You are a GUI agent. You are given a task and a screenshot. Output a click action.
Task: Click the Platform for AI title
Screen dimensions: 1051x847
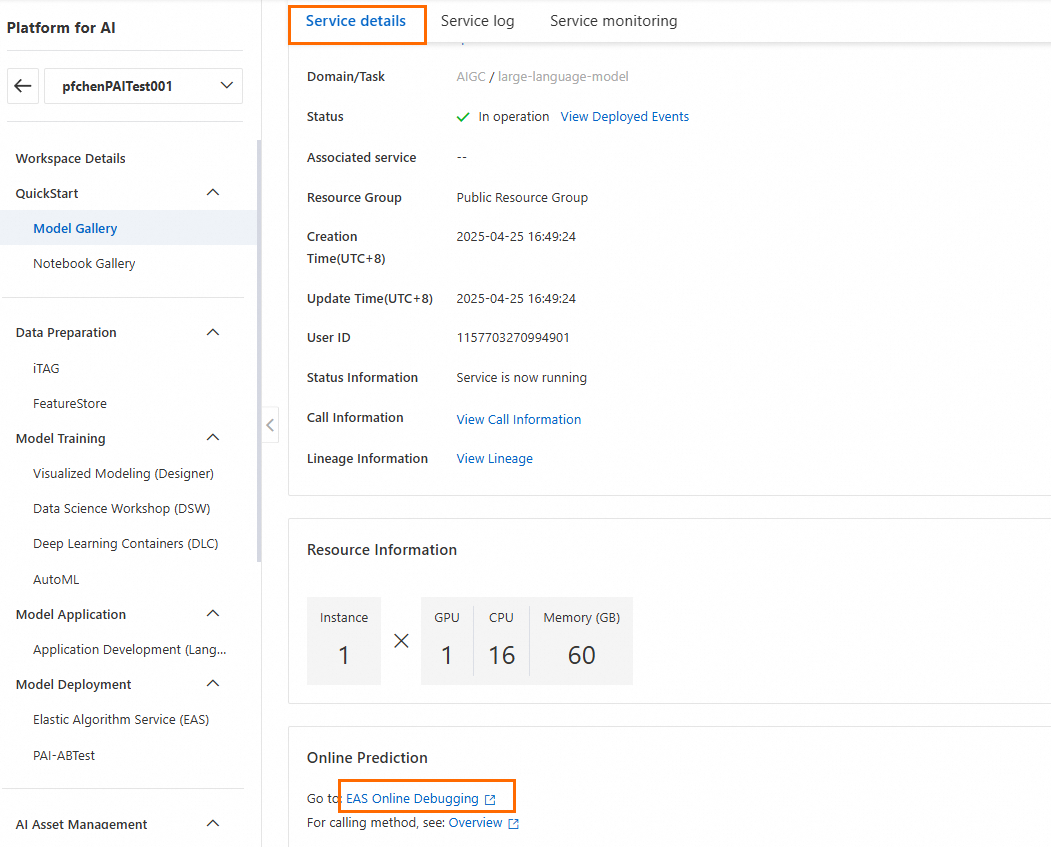(x=61, y=28)
